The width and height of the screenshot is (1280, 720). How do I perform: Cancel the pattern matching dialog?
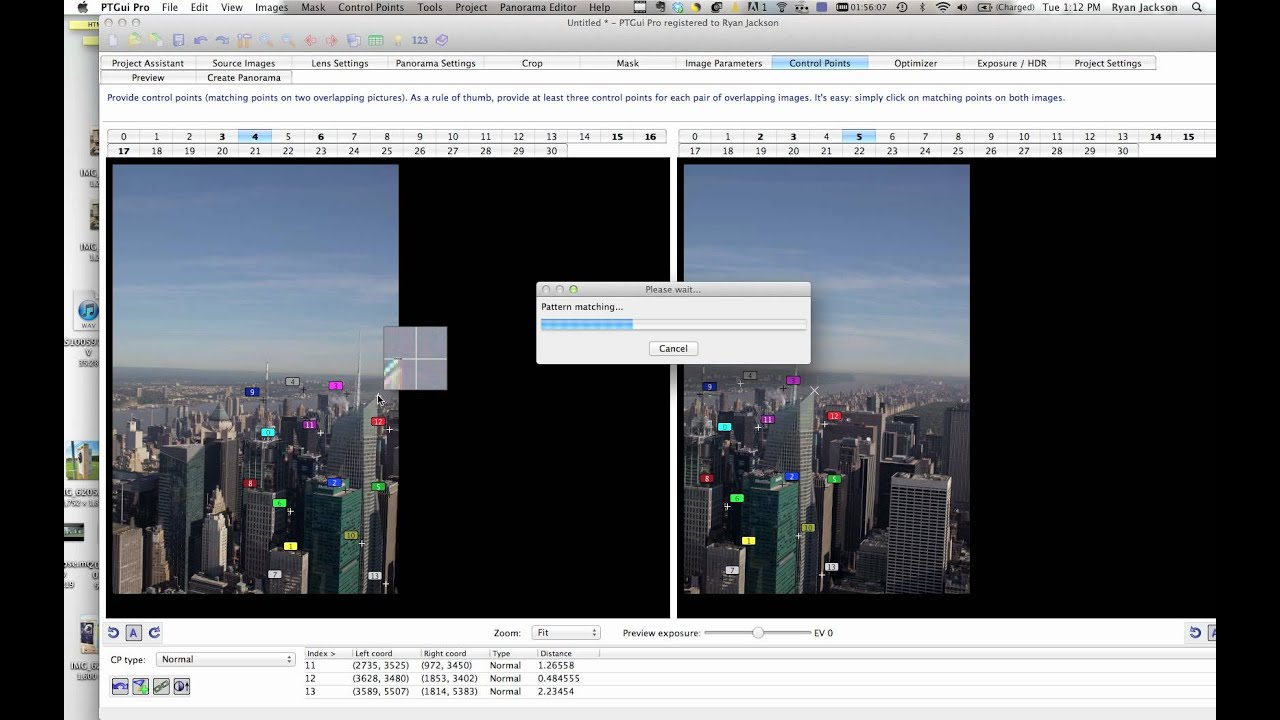coord(673,348)
